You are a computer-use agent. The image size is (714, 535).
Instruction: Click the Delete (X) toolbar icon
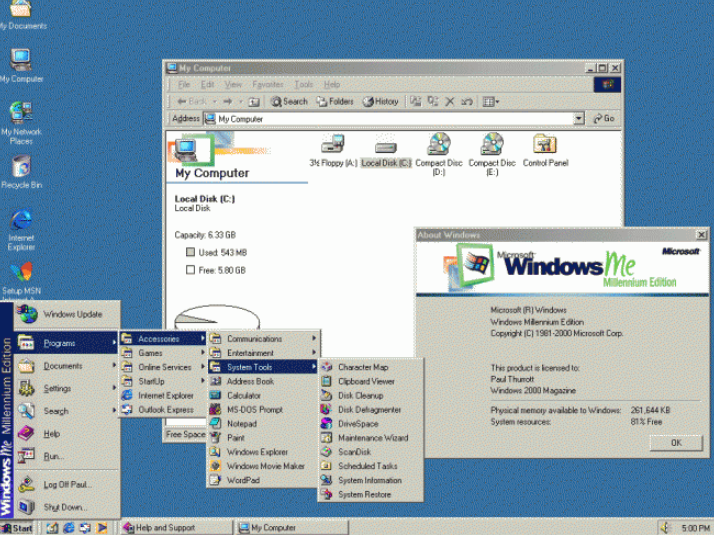(449, 102)
